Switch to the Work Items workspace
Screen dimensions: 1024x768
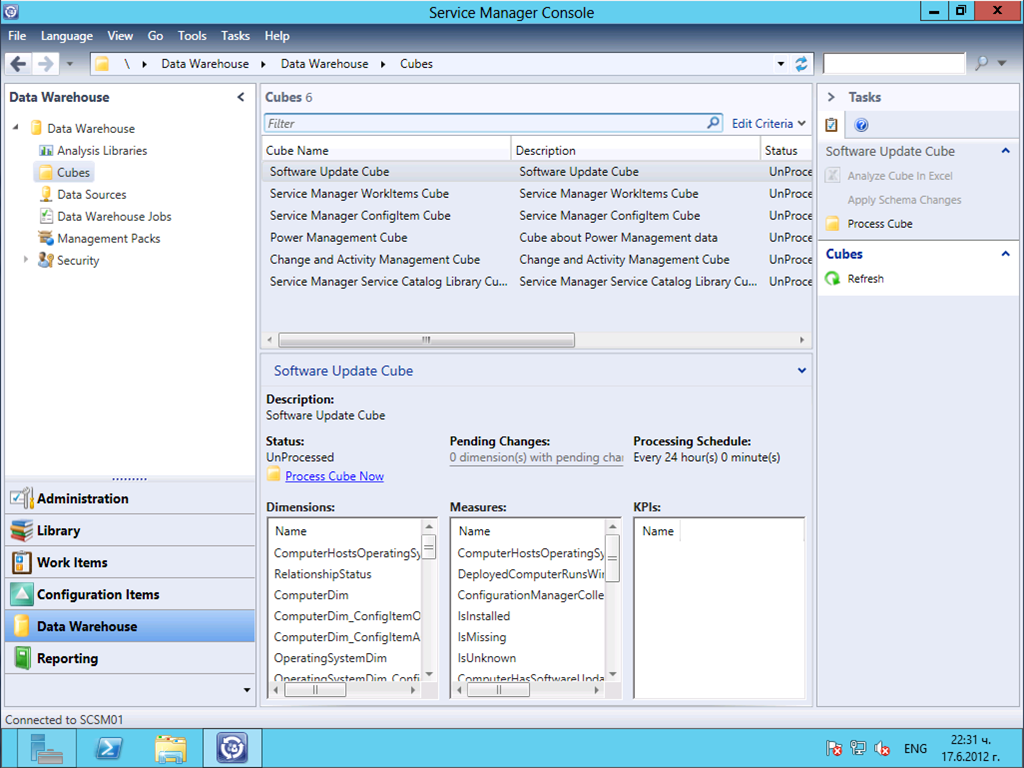click(x=72, y=562)
